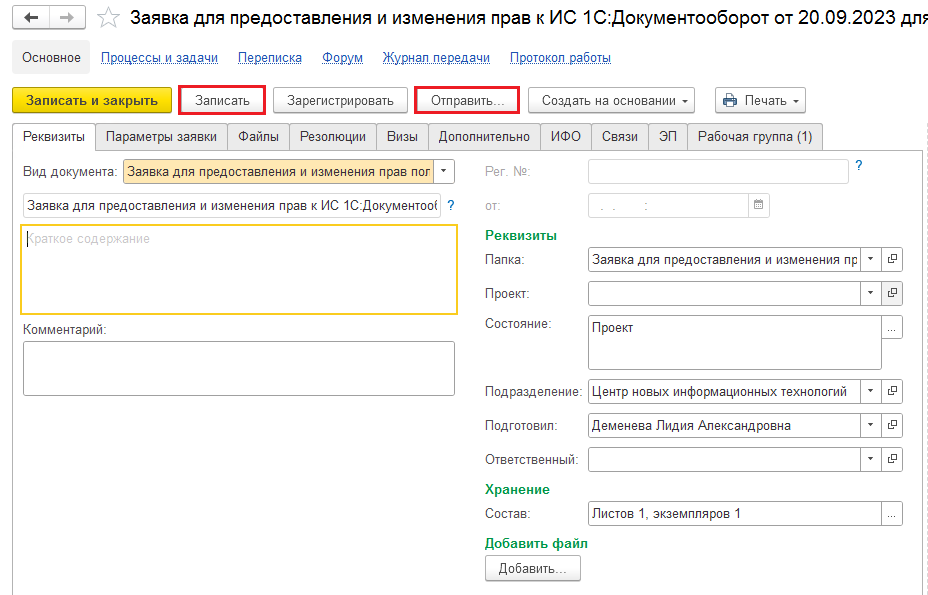This screenshot has width=928, height=595.
Task: Open the Журнал передачи link
Action: (436, 57)
